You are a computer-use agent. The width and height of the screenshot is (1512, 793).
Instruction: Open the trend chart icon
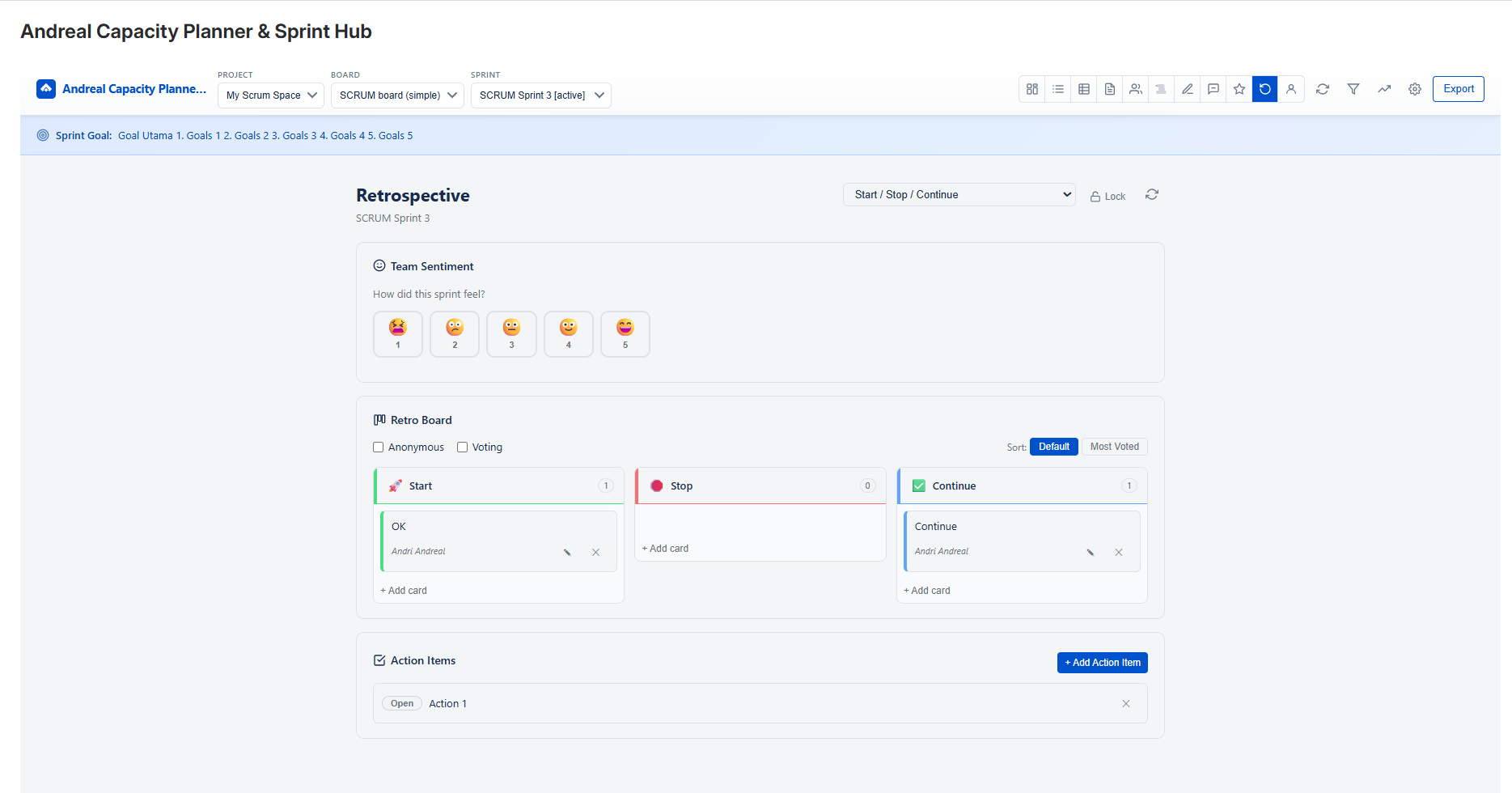pyautogui.click(x=1384, y=89)
